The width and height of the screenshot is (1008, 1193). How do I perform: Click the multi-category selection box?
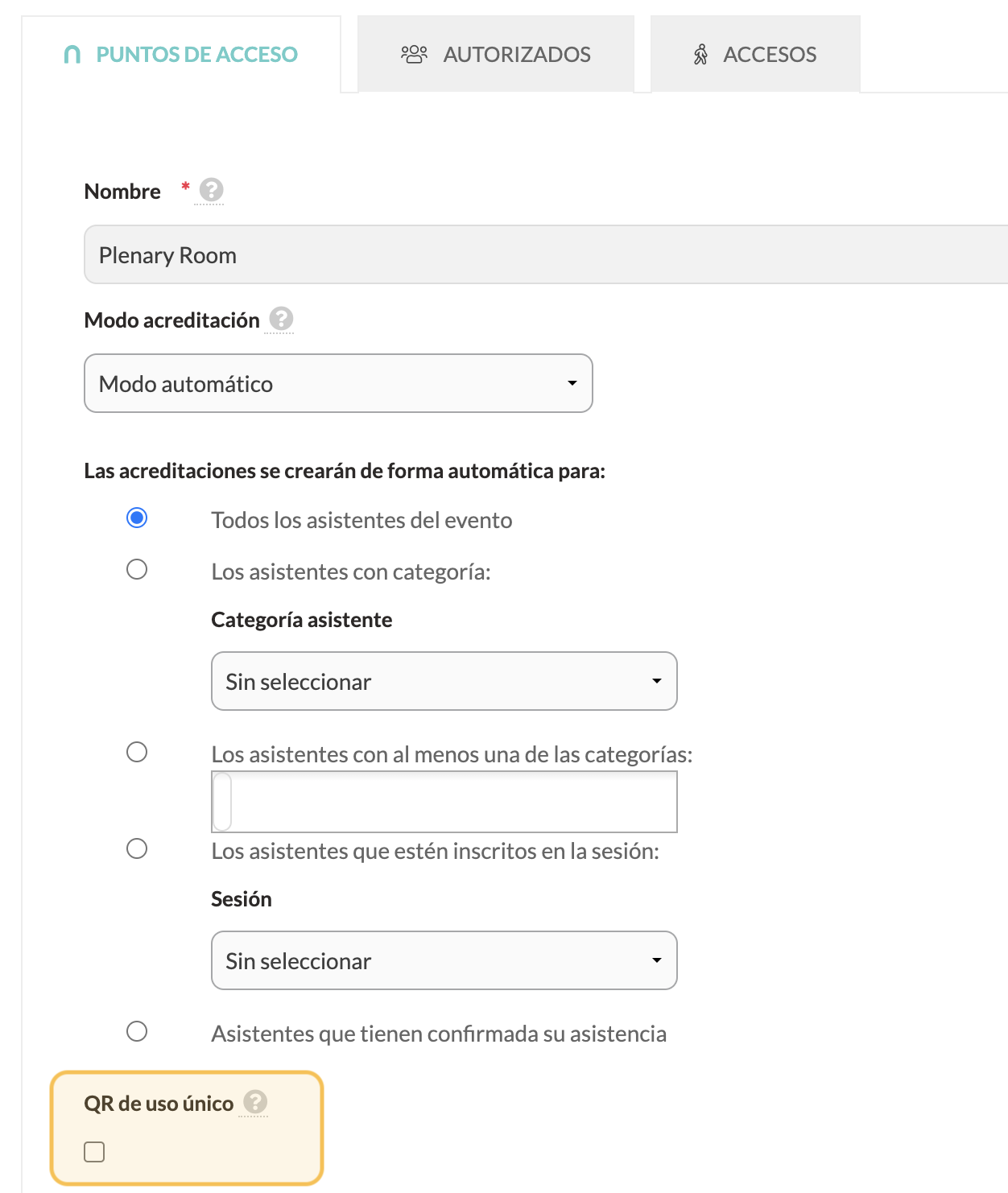pyautogui.click(x=444, y=802)
